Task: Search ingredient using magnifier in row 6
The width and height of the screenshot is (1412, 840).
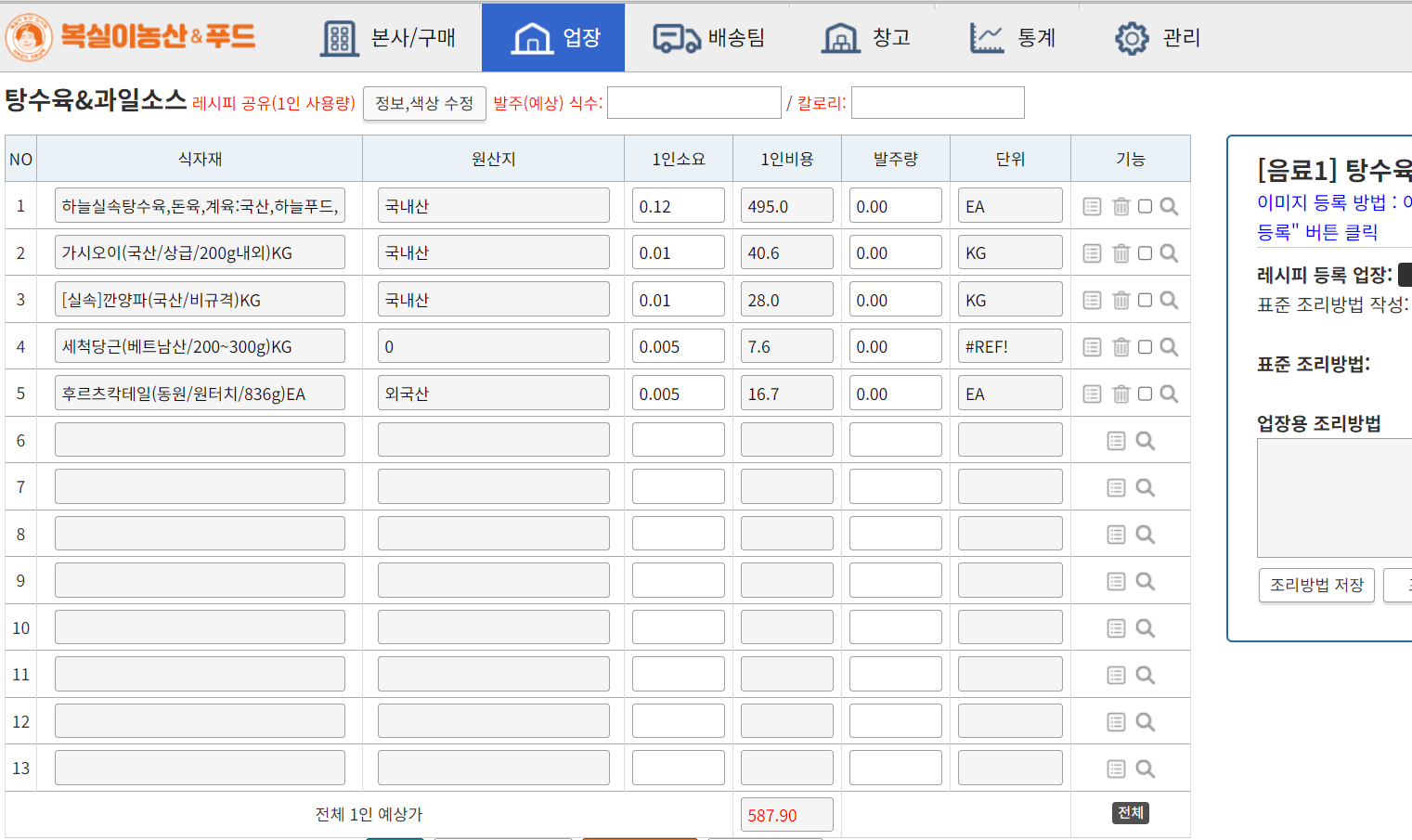Action: click(x=1145, y=441)
